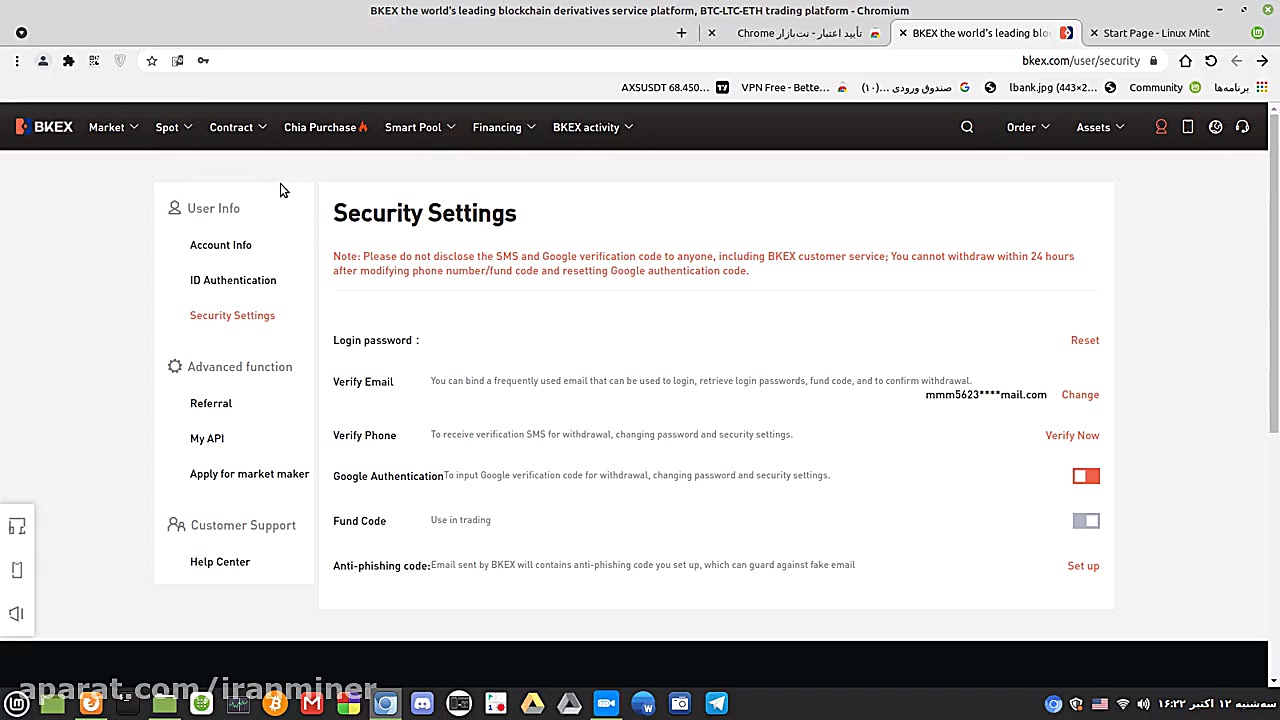Select Security Settings in the sidebar
Image resolution: width=1280 pixels, height=720 pixels.
tap(232, 315)
